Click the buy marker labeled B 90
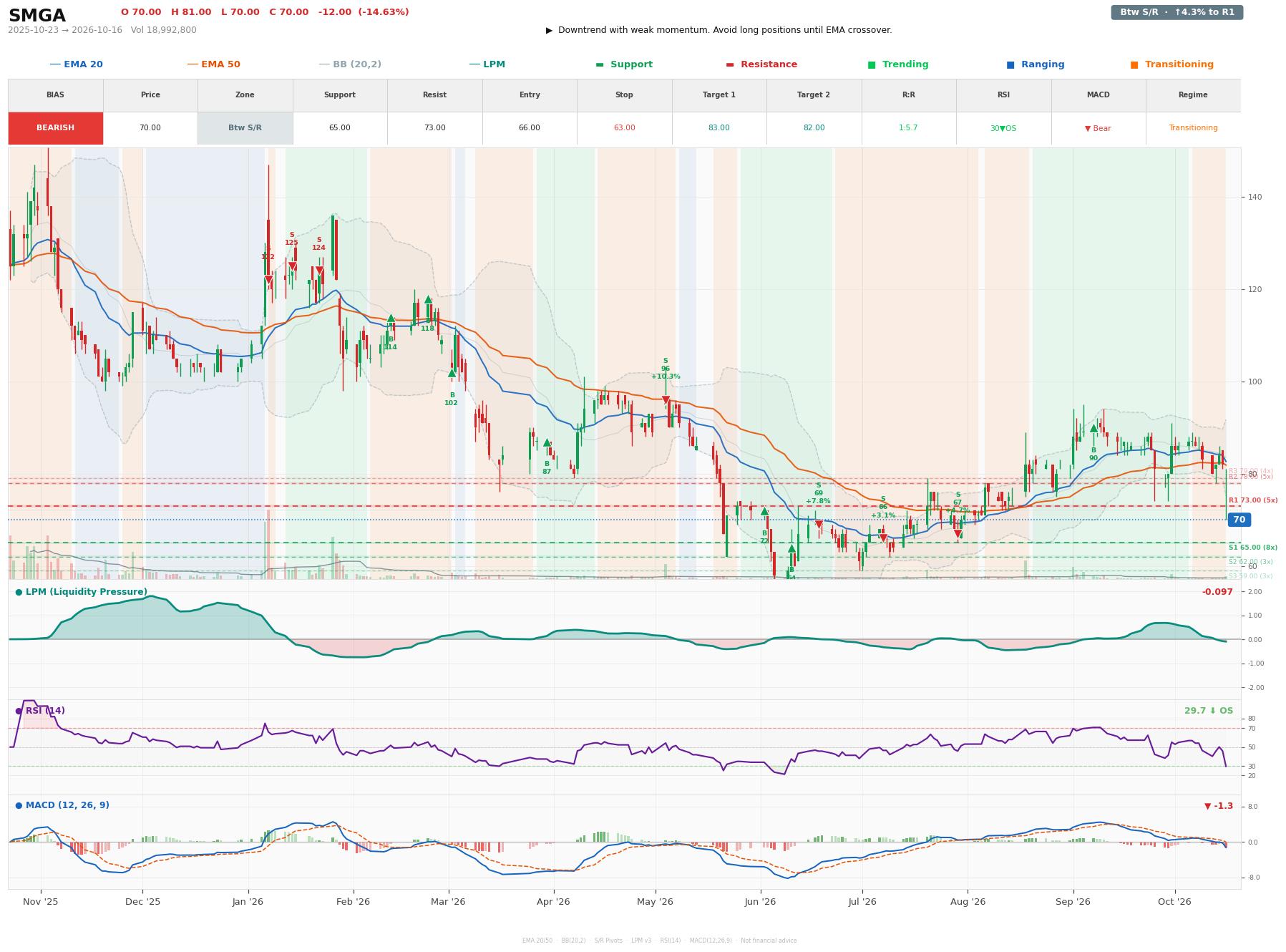 pyautogui.click(x=1093, y=429)
